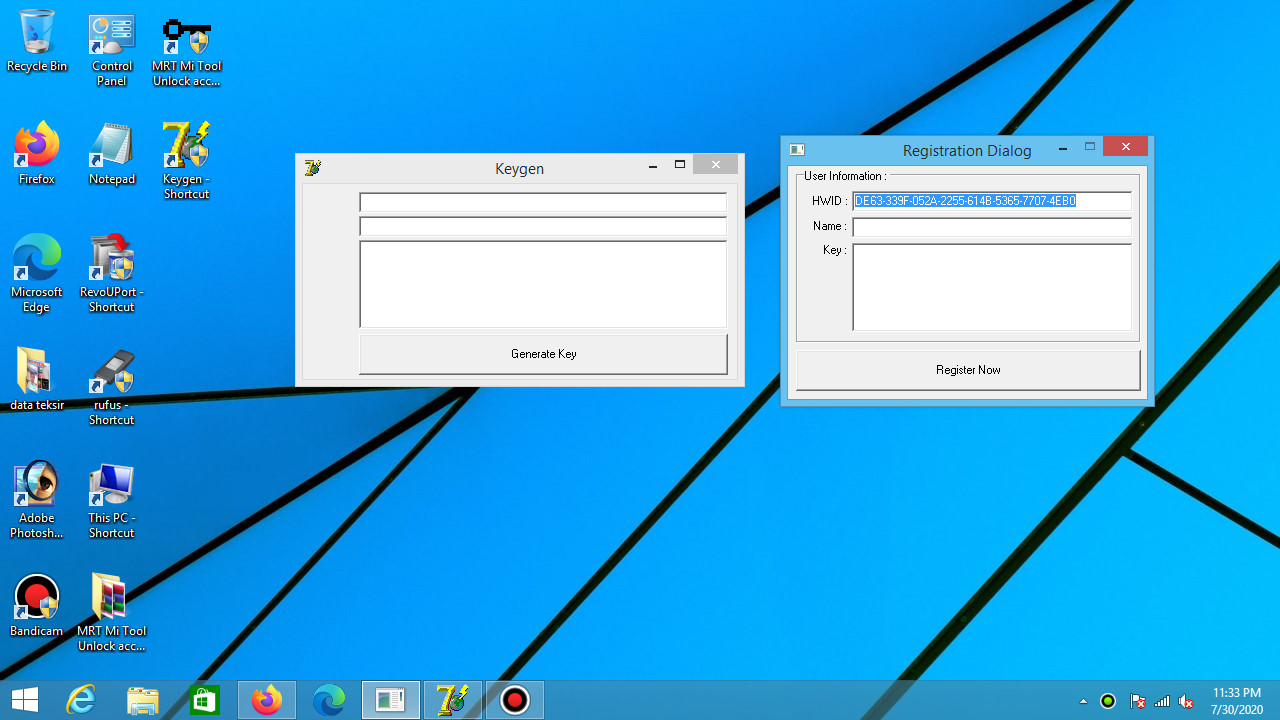Screen dimensions: 1280x720
Task: Select the Keygen - Shortcut desktop icon
Action: click(186, 162)
